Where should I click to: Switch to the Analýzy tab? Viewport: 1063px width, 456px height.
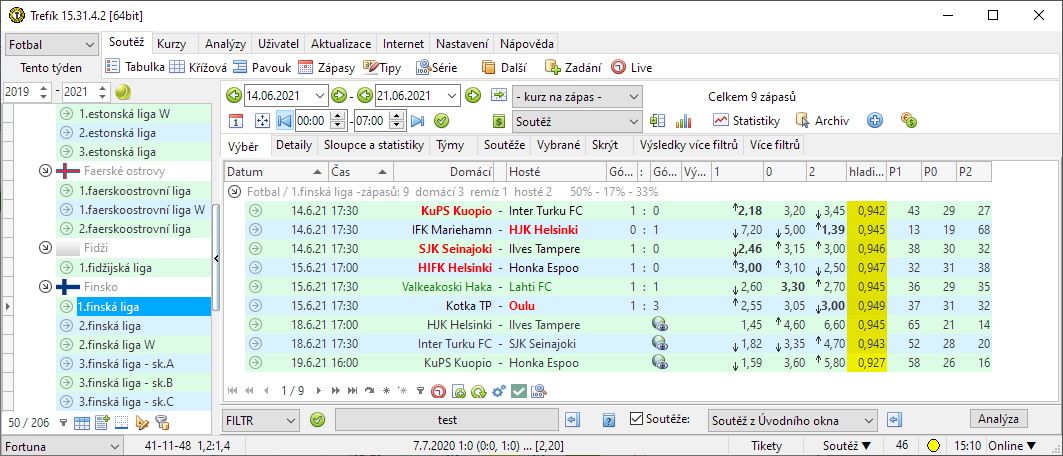point(225,44)
